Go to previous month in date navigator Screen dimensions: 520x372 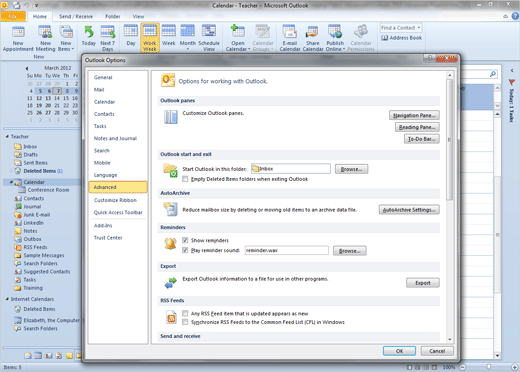point(27,68)
